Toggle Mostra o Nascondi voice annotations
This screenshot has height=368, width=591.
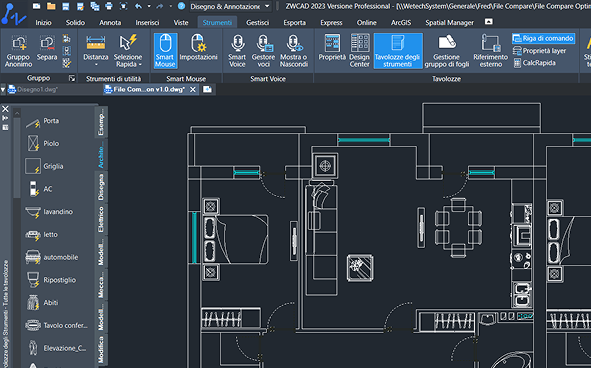click(x=294, y=51)
